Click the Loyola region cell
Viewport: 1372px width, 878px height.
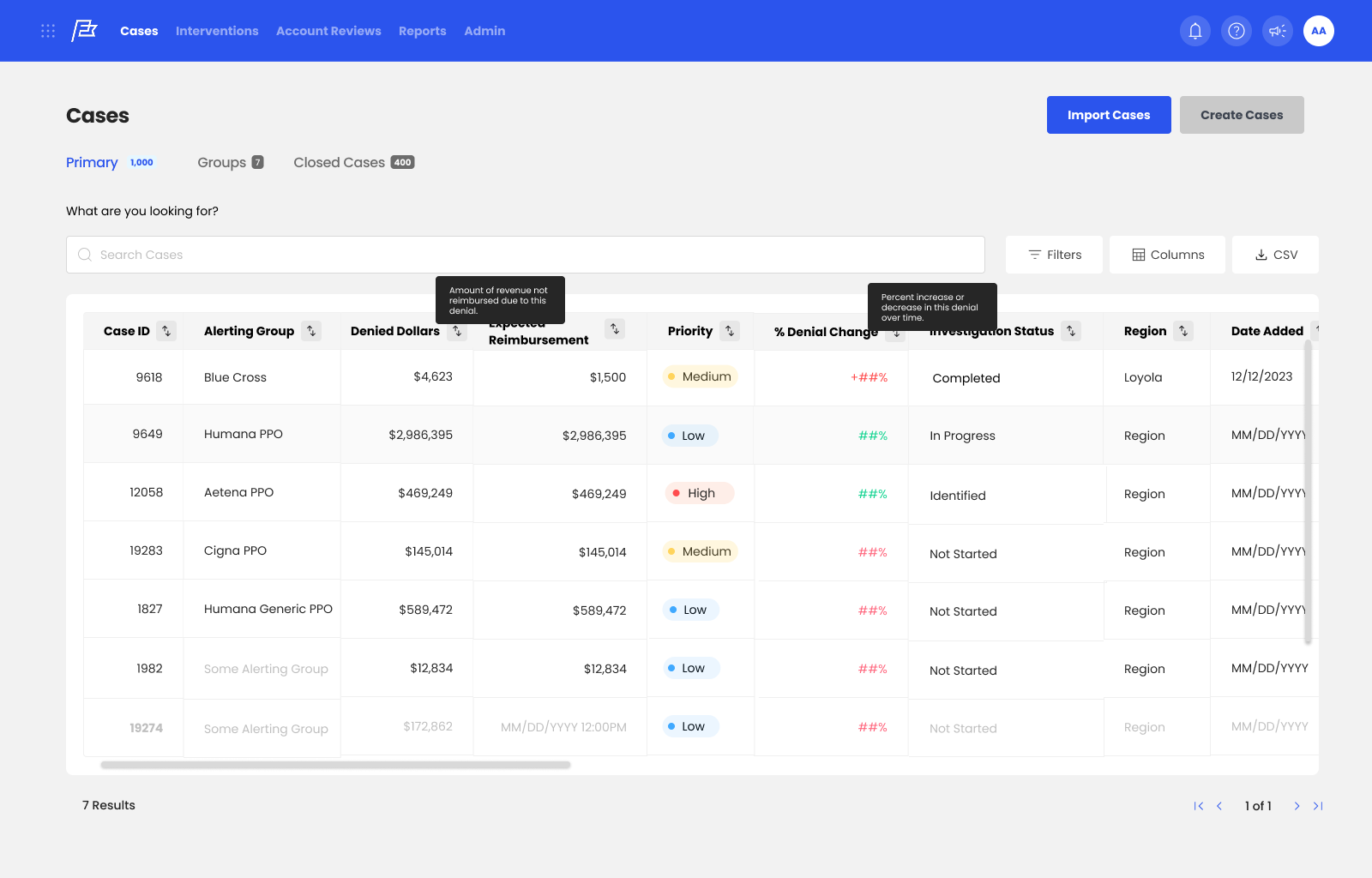pyautogui.click(x=1143, y=377)
